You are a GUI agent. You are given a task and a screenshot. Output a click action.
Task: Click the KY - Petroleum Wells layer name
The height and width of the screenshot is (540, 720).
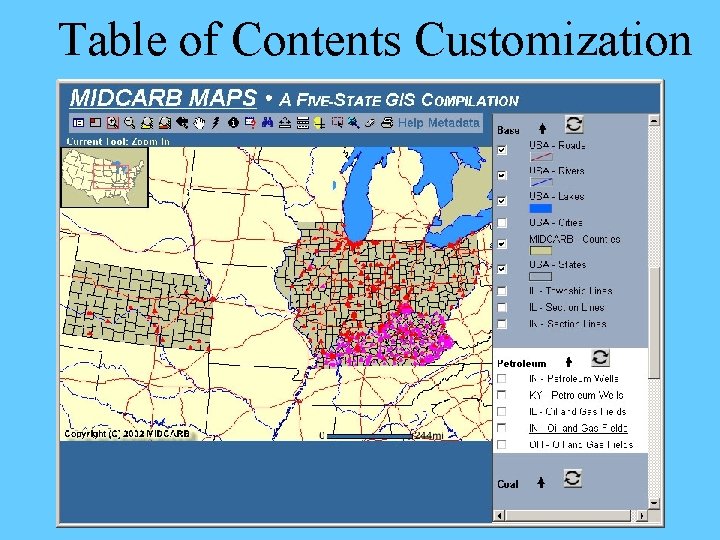(x=576, y=395)
